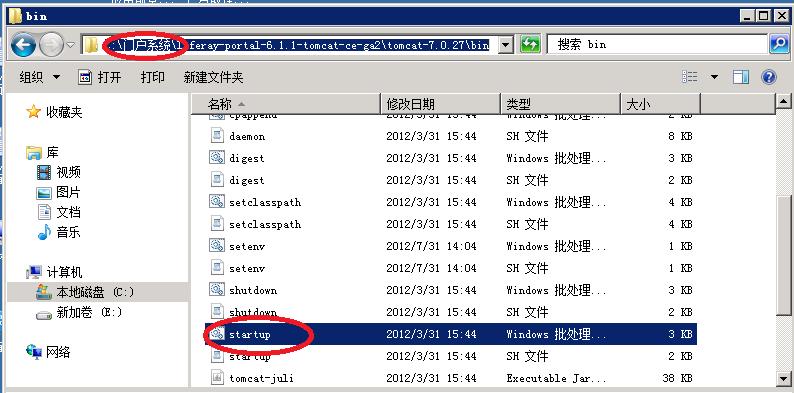Click the 打印 button

pos(152,77)
